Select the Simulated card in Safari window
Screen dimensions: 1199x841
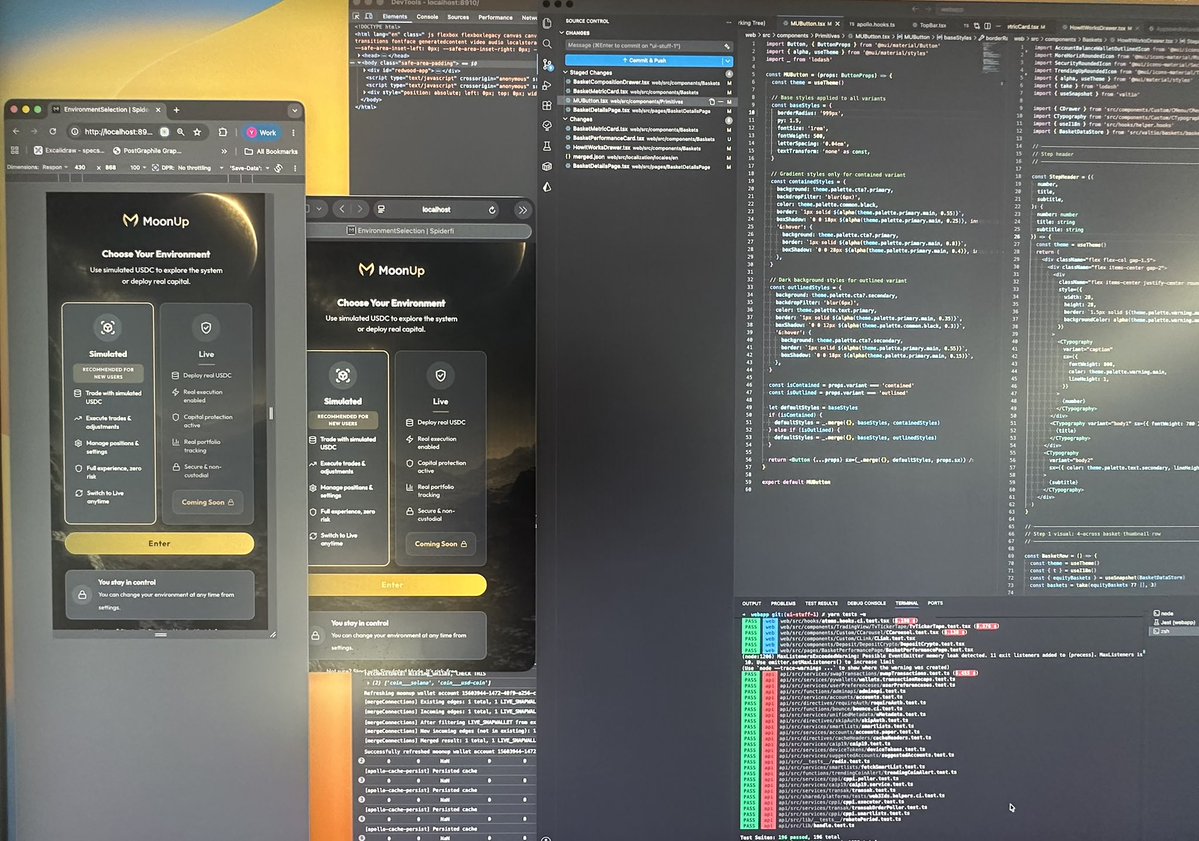347,457
